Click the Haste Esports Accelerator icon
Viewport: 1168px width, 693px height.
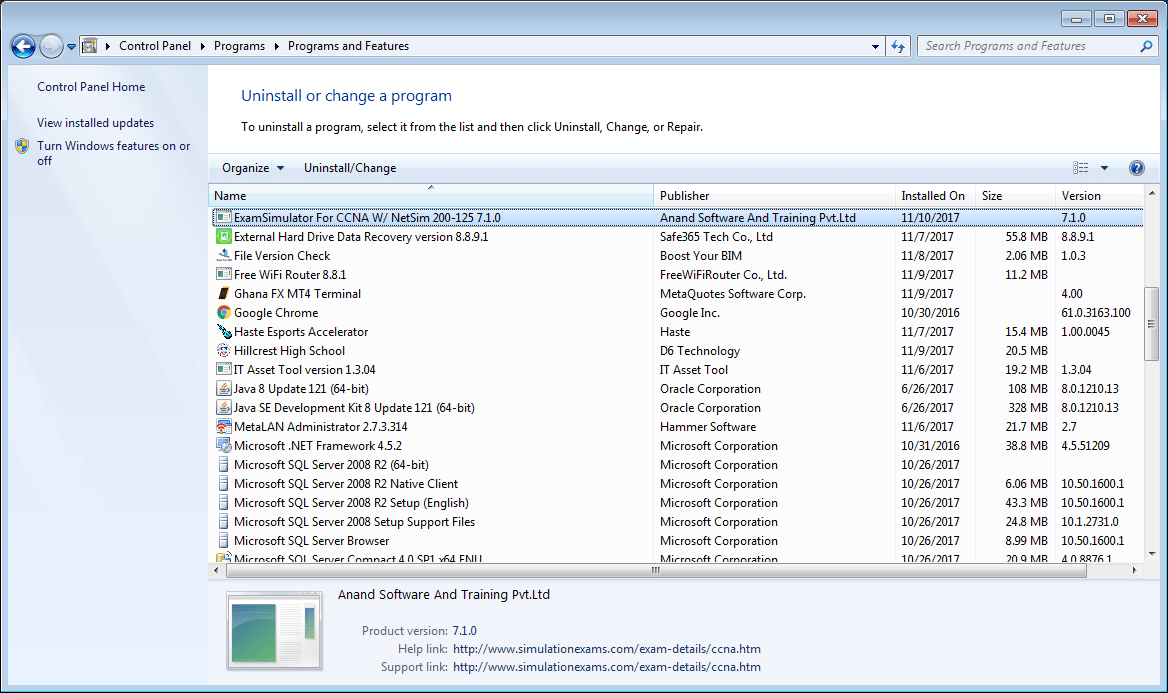[223, 331]
